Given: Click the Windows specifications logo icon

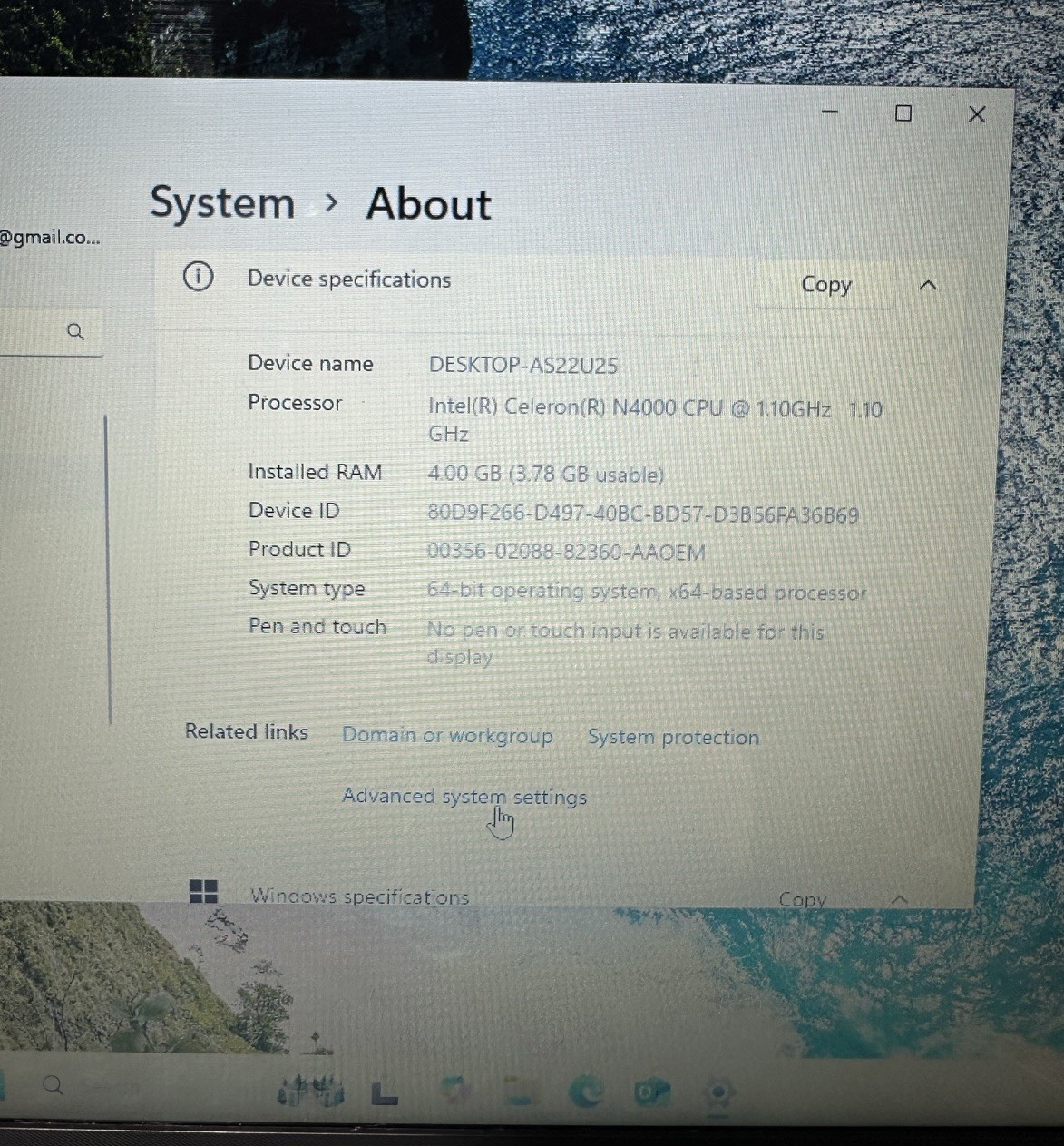Looking at the screenshot, I should pos(203,891).
